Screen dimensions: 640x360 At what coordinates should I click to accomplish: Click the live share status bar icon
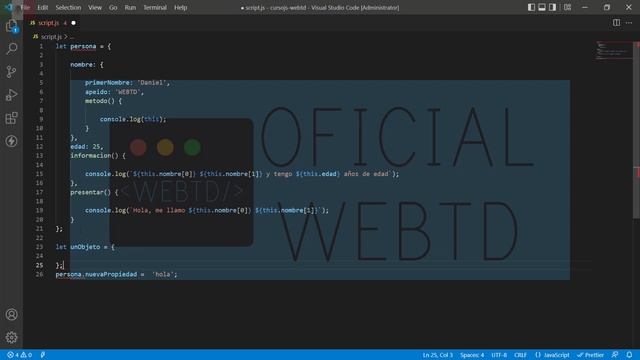click(x=42, y=355)
